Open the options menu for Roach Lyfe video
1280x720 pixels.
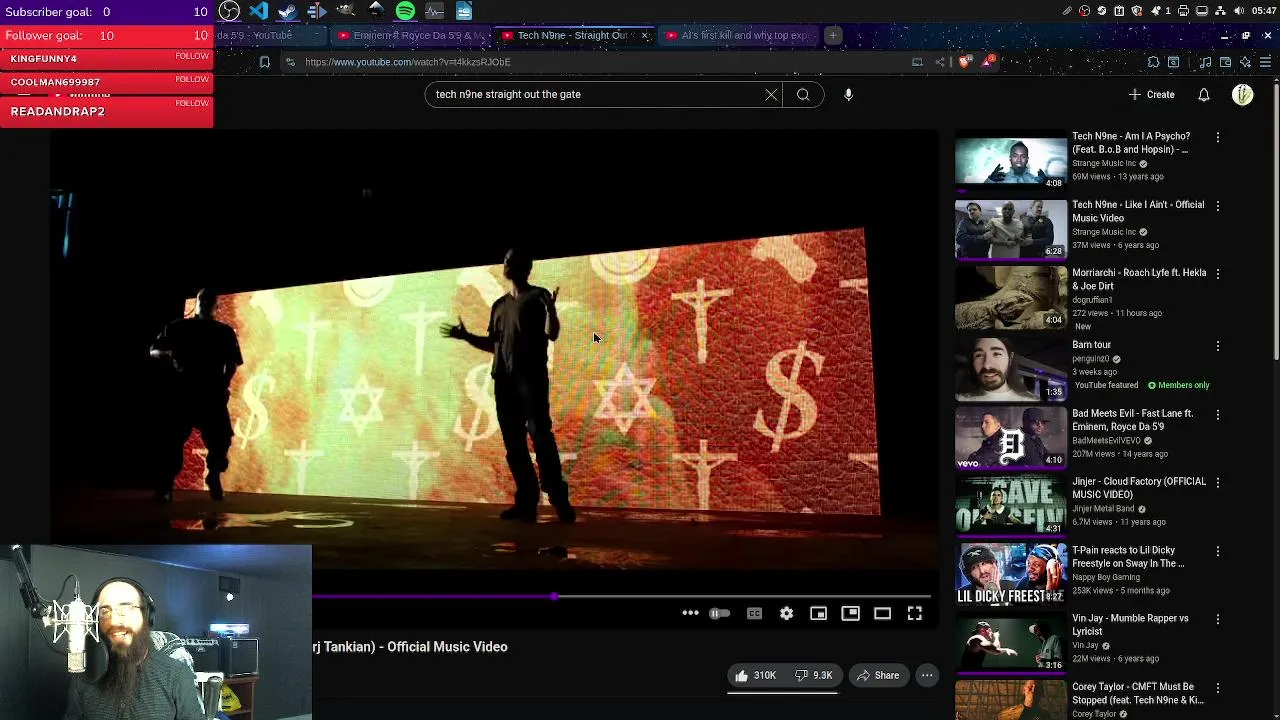(x=1217, y=274)
